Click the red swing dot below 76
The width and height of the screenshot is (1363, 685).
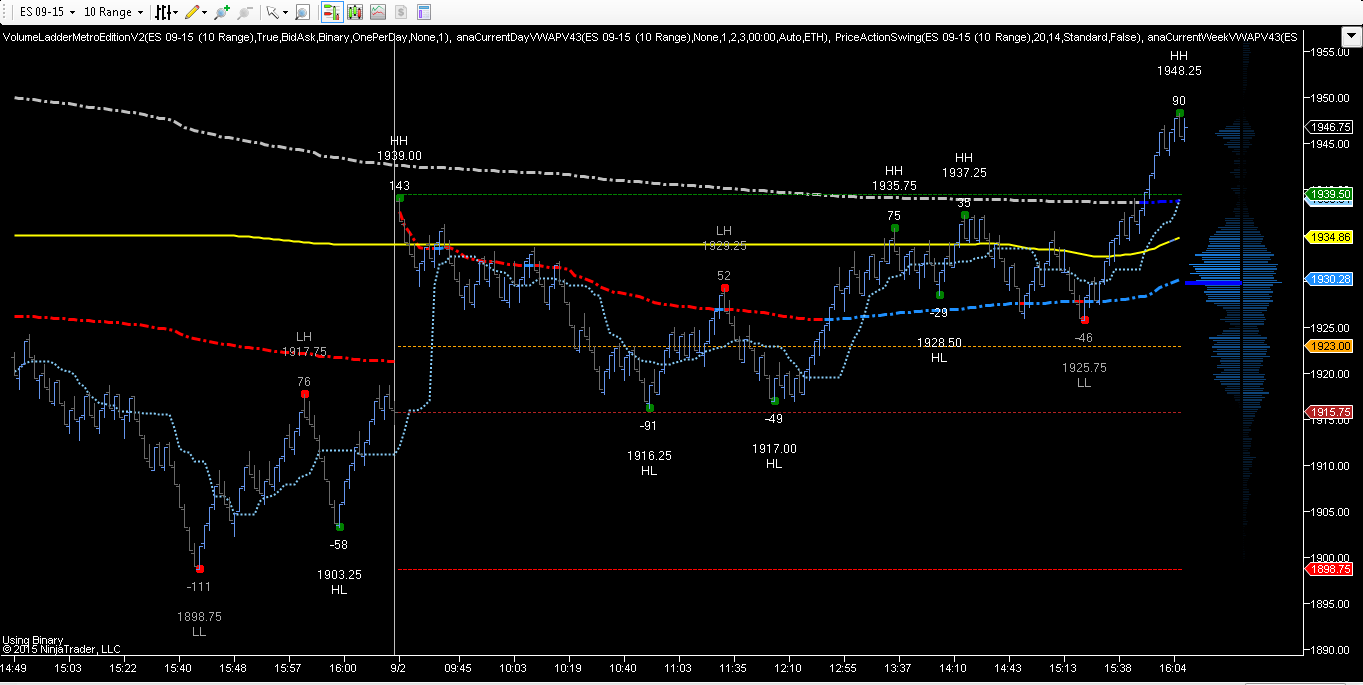[304, 394]
